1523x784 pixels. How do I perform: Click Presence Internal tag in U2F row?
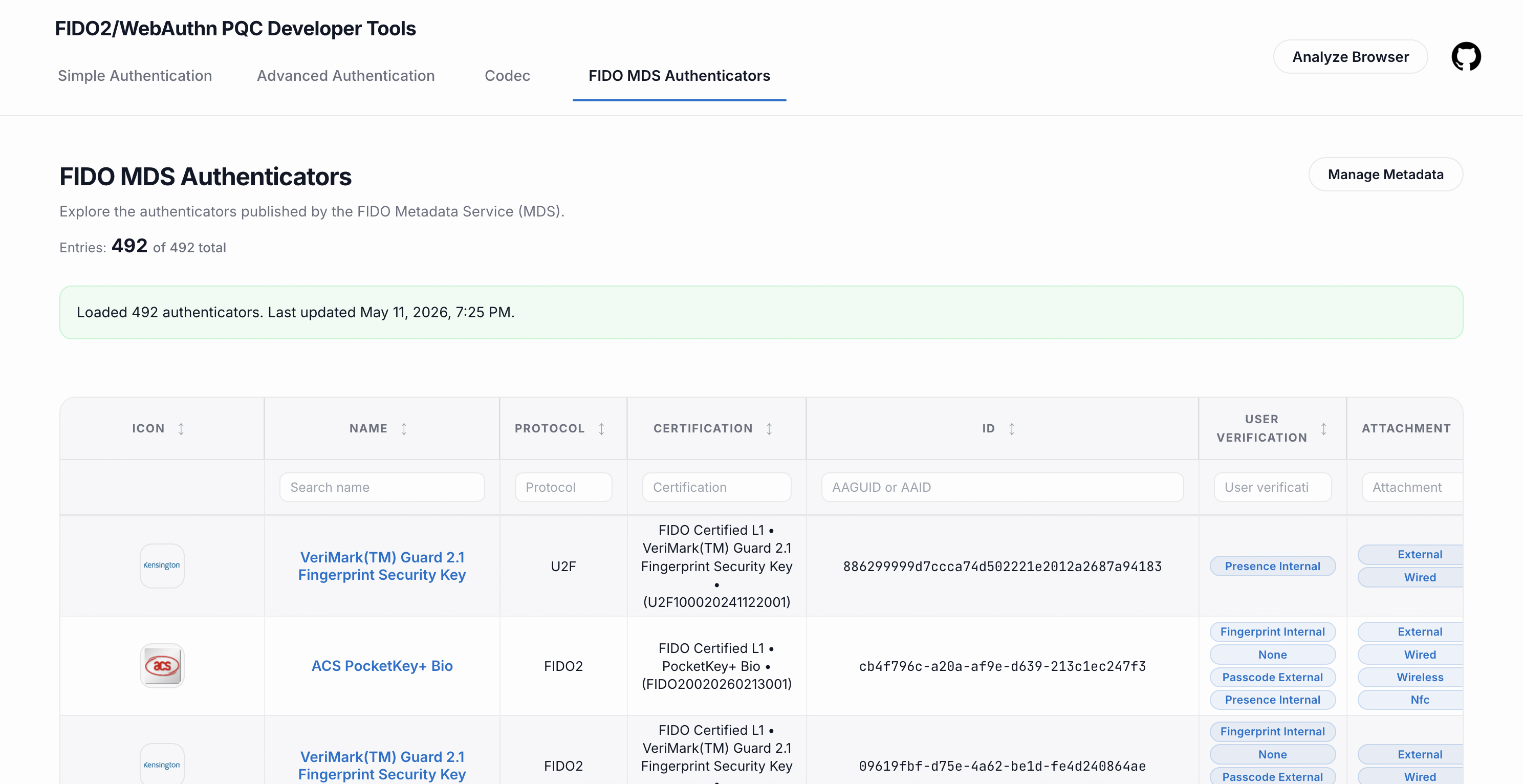[x=1272, y=566]
